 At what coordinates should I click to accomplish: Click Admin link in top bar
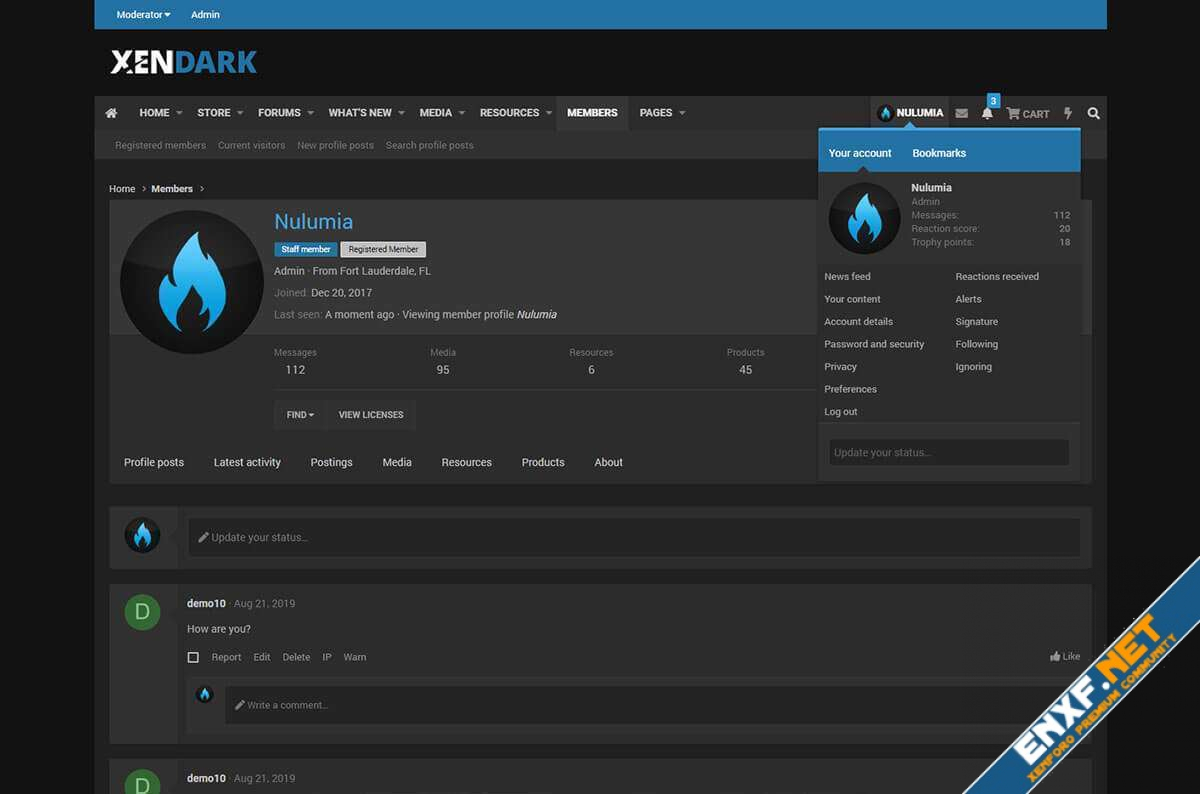point(205,15)
